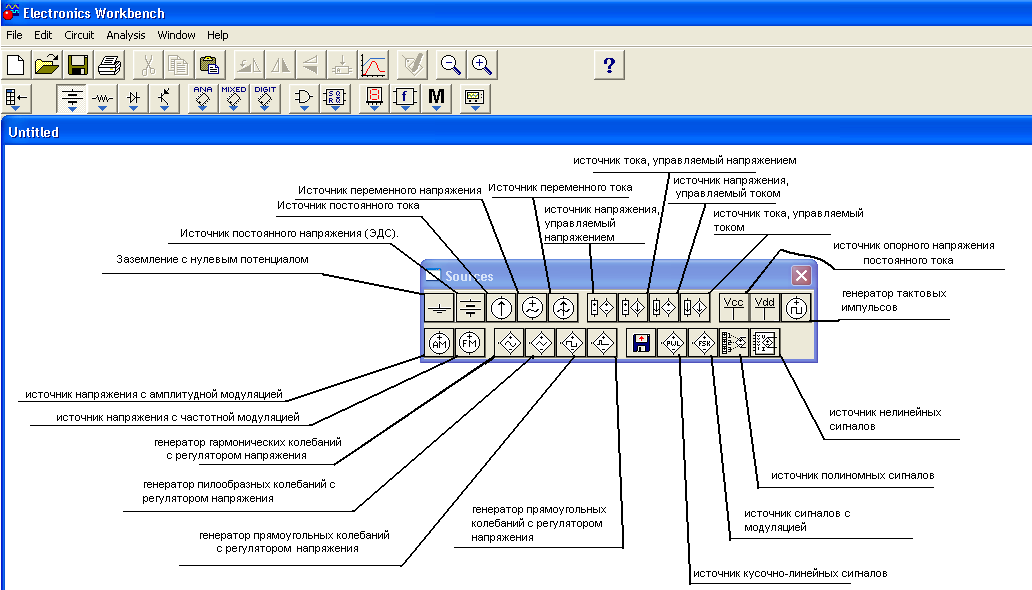Viewport: 1032px width, 590px height.
Task: Open the ANA analog ICs bin
Action: point(203,98)
